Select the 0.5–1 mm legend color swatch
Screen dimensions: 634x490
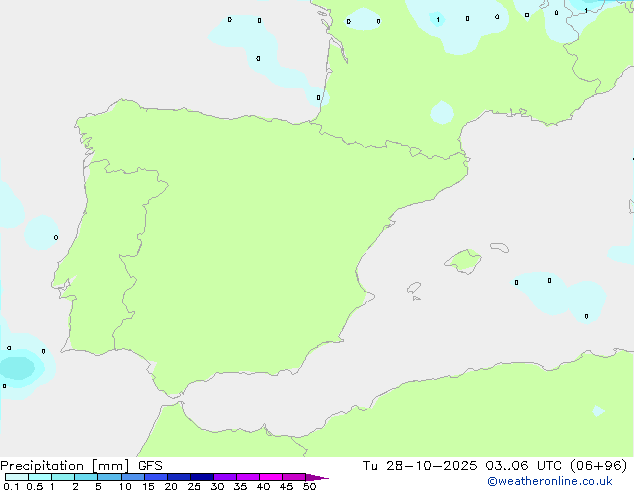[x=40, y=477]
